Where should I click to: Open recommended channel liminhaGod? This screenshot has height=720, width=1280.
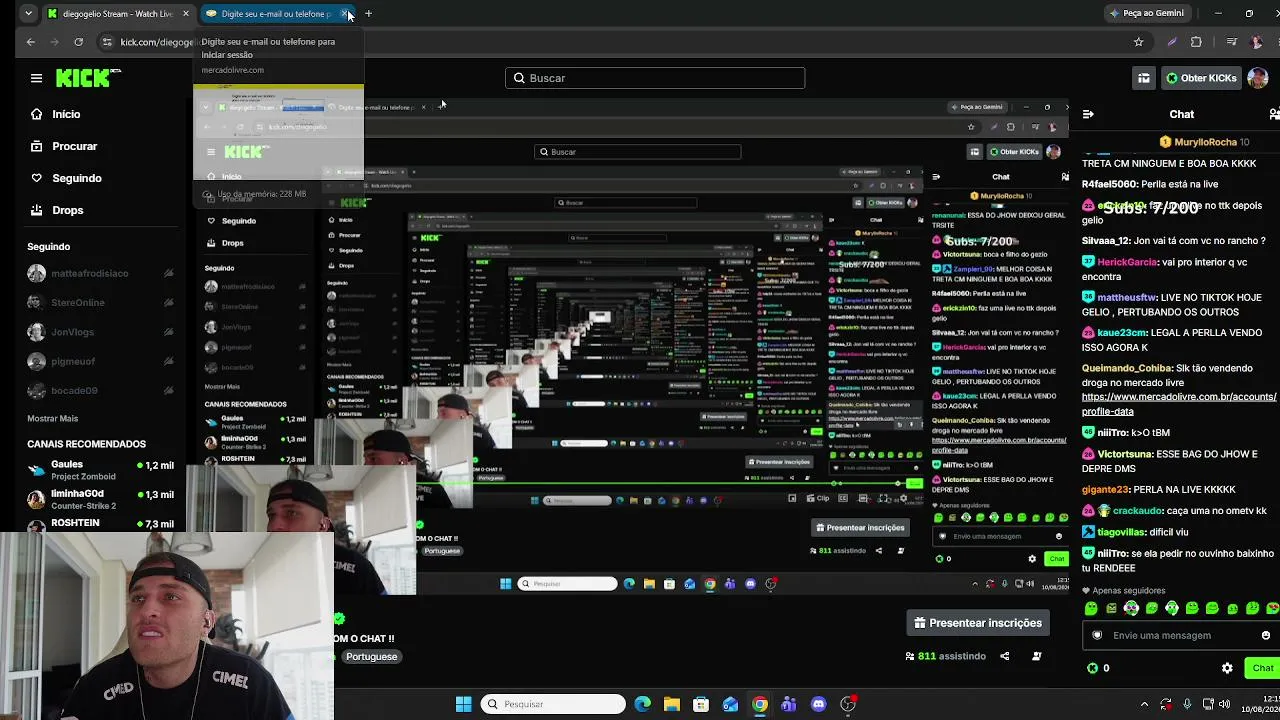(100, 498)
